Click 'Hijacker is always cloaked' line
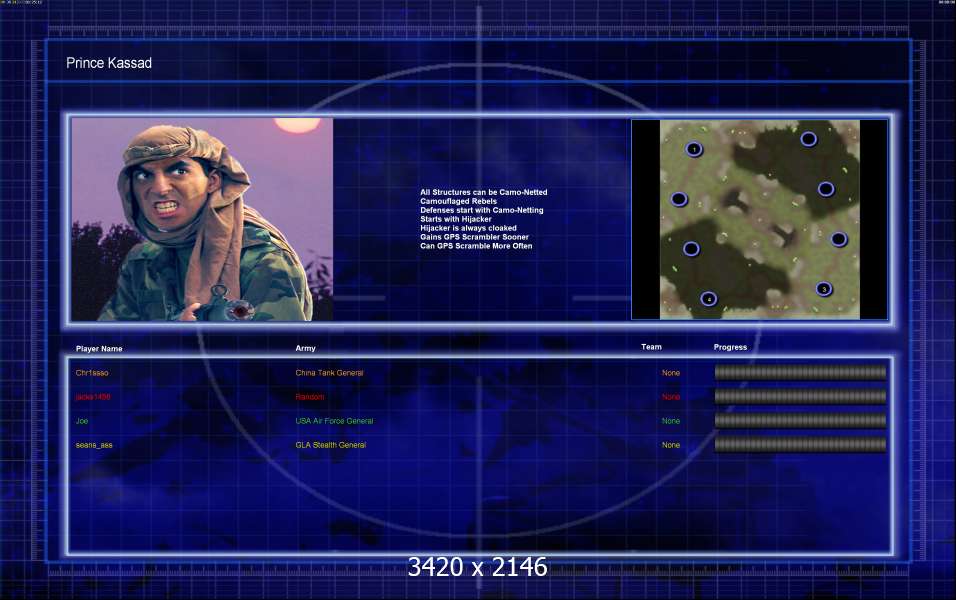This screenshot has width=956, height=600. click(x=468, y=228)
